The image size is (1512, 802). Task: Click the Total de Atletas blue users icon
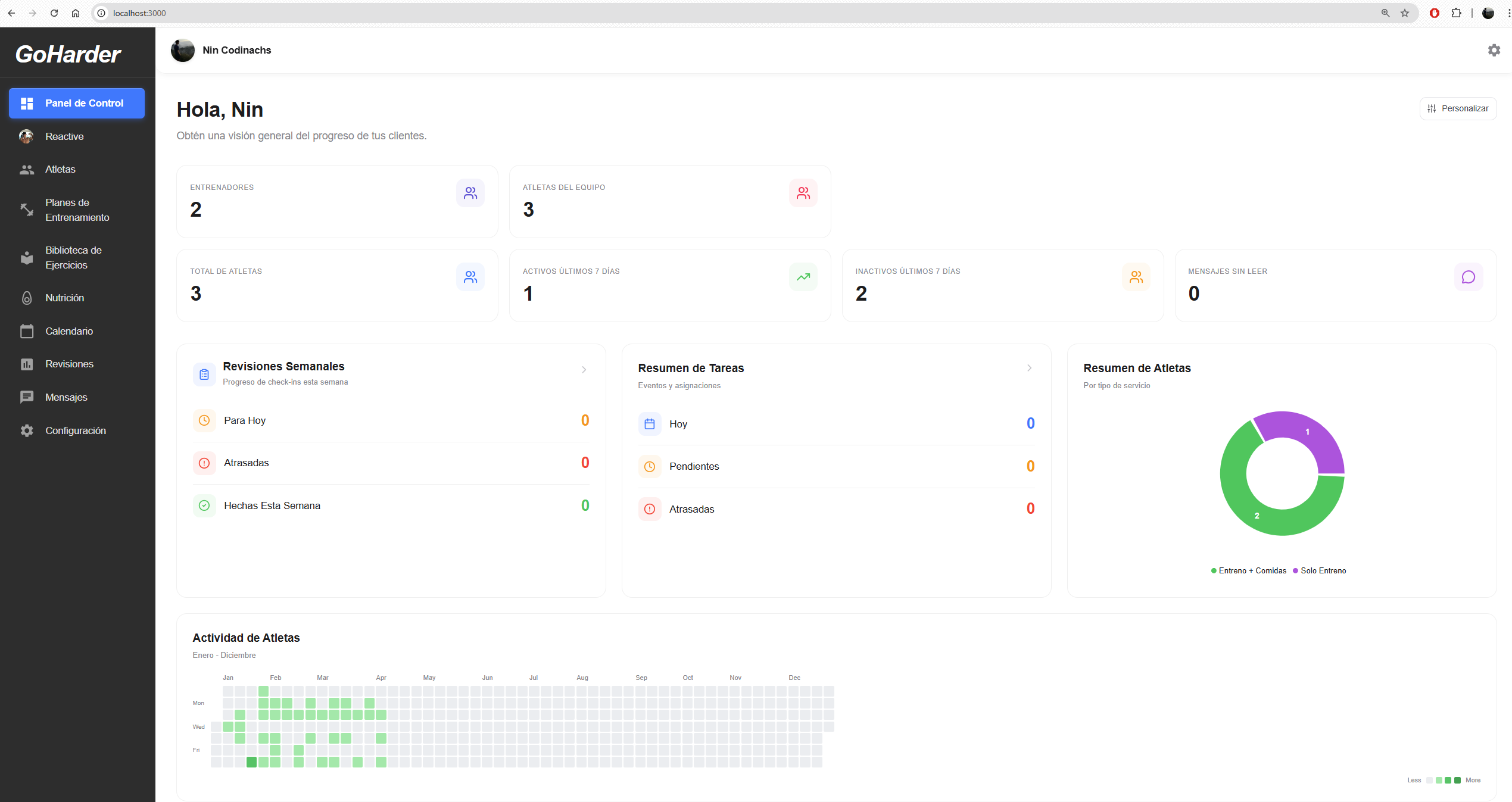coord(470,277)
